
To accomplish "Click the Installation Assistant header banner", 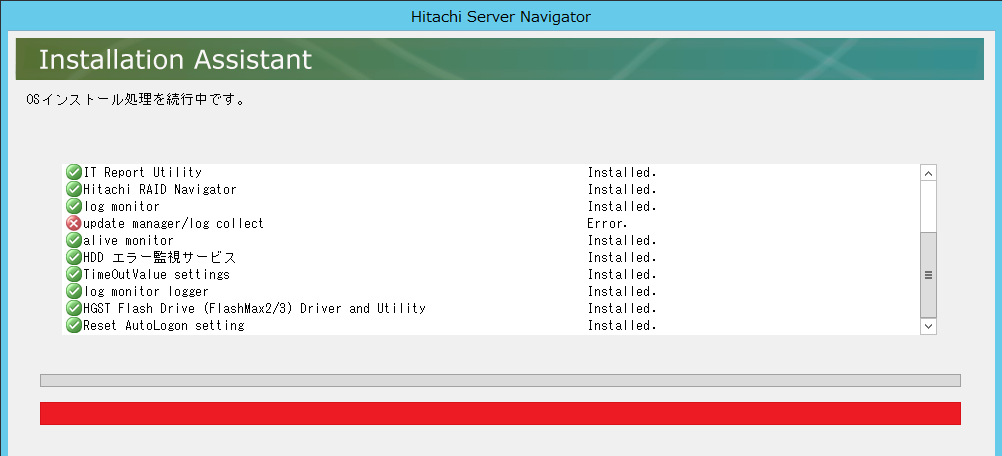I will coord(500,59).
